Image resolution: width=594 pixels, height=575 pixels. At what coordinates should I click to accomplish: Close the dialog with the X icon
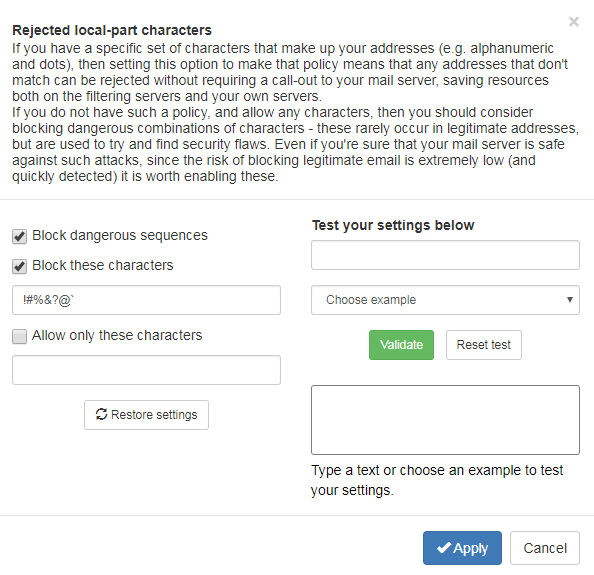[574, 22]
